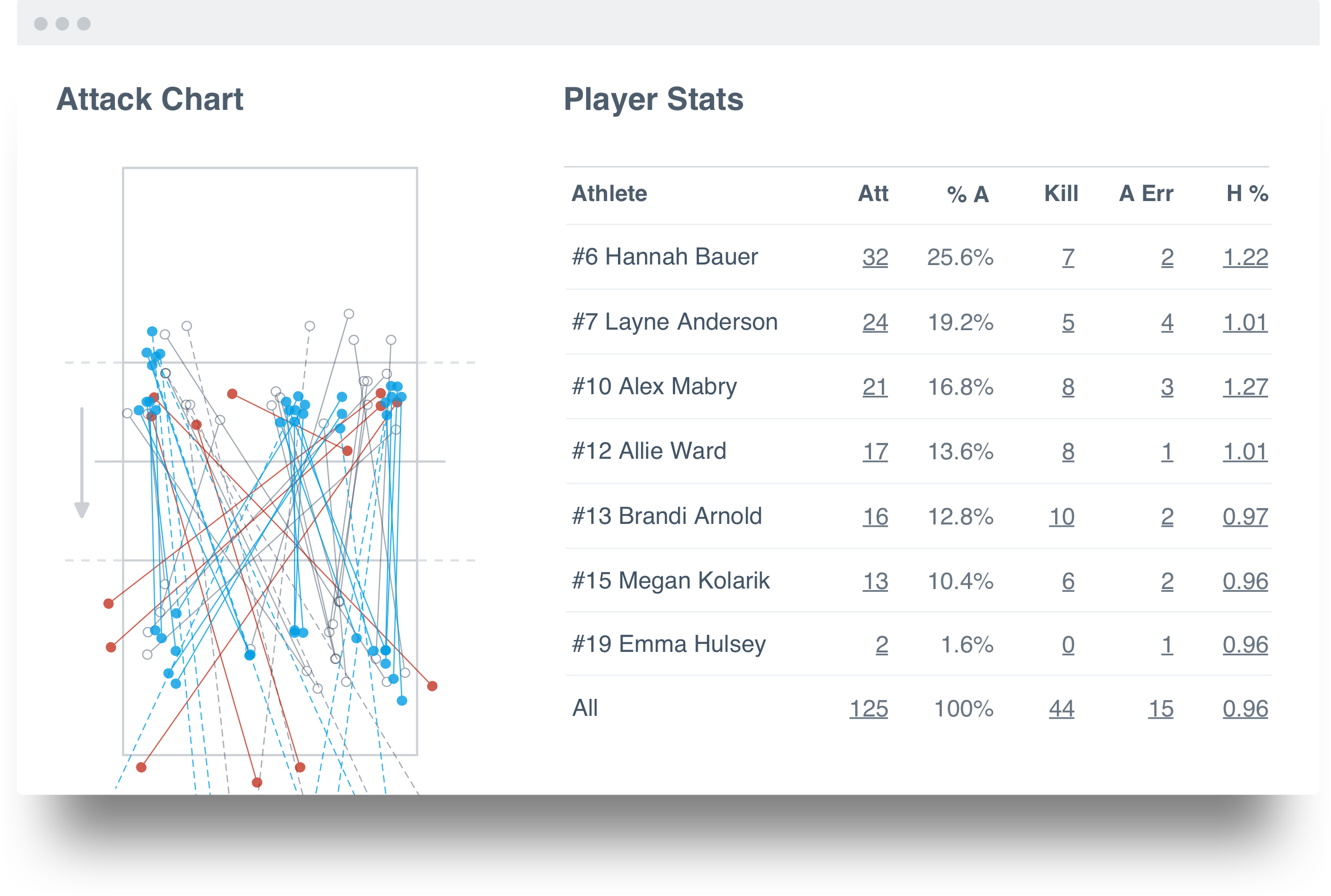The width and height of the screenshot is (1331, 896).
Task: Select Allie Ward's 17 attempts
Action: pos(874,451)
